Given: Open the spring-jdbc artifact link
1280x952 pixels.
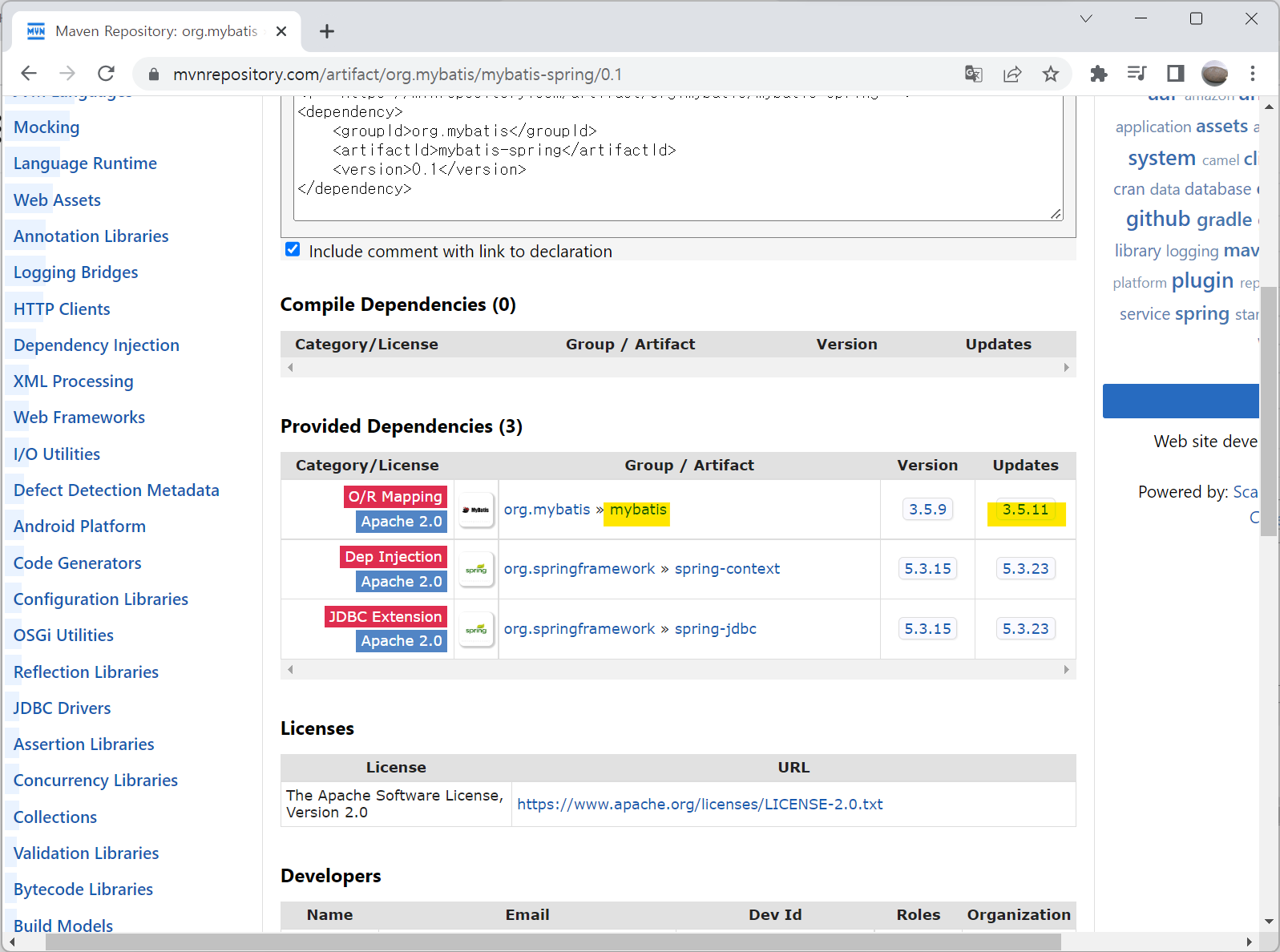Looking at the screenshot, I should (716, 629).
